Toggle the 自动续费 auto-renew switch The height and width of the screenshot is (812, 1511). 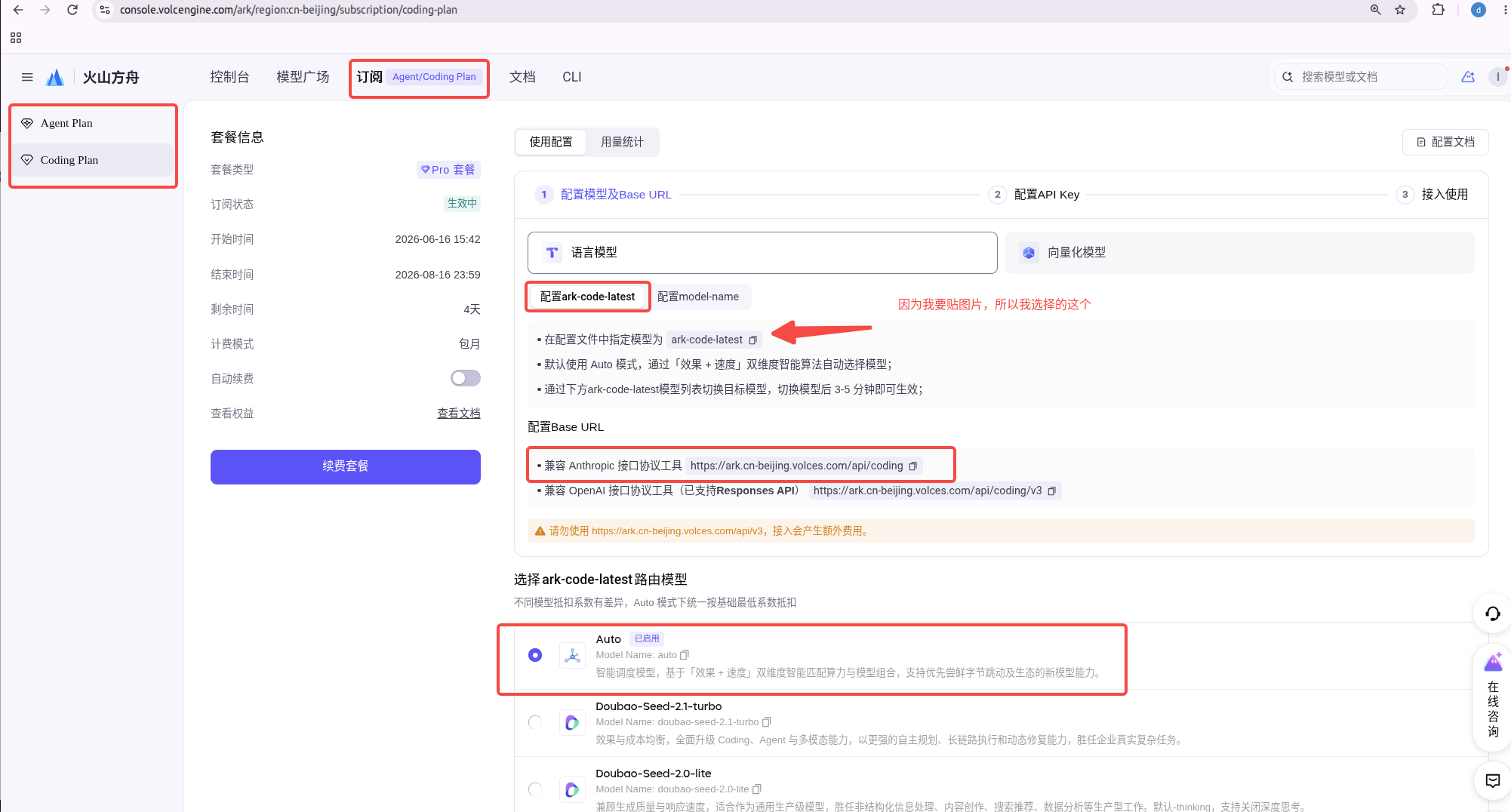click(x=466, y=378)
